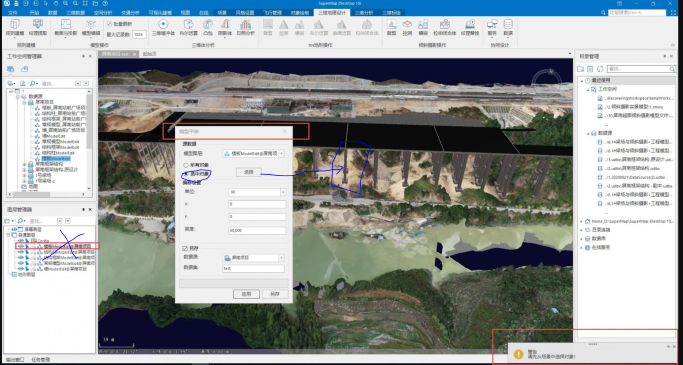Toggle the 另存 checkbox in dialog
This screenshot has width=683, height=365.
(185, 248)
